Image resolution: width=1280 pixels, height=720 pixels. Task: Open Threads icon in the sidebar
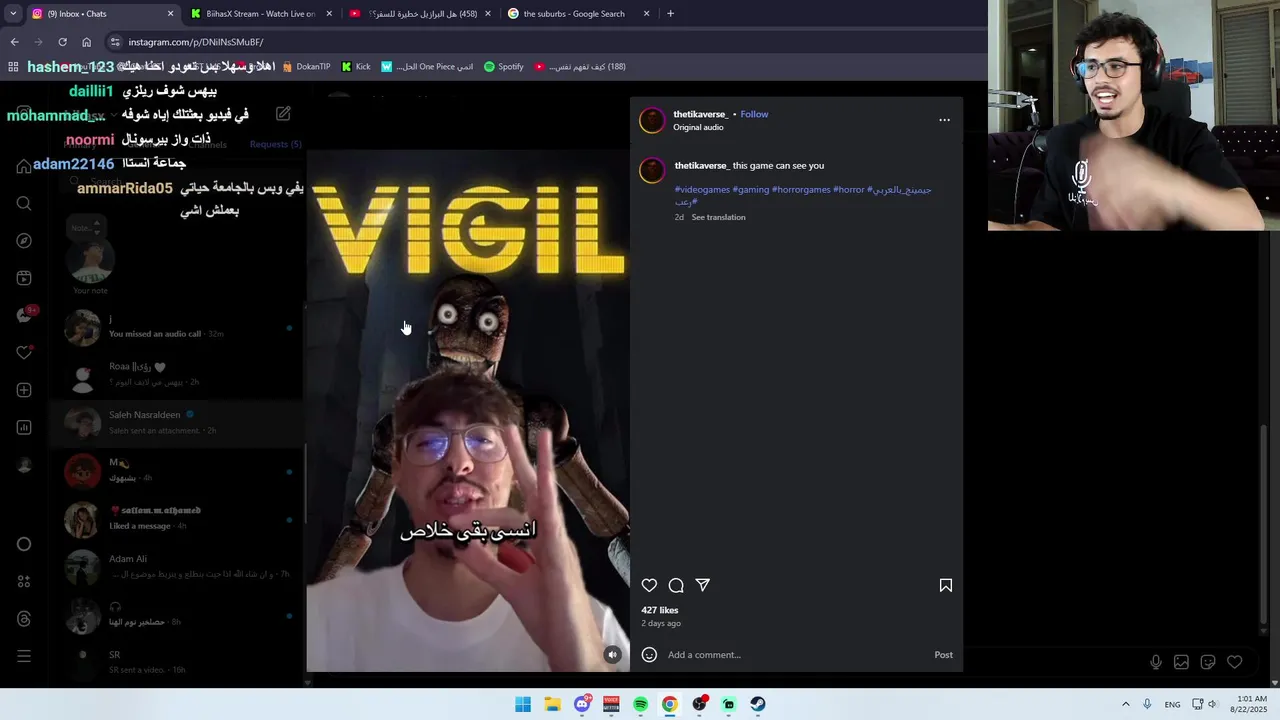tap(24, 619)
